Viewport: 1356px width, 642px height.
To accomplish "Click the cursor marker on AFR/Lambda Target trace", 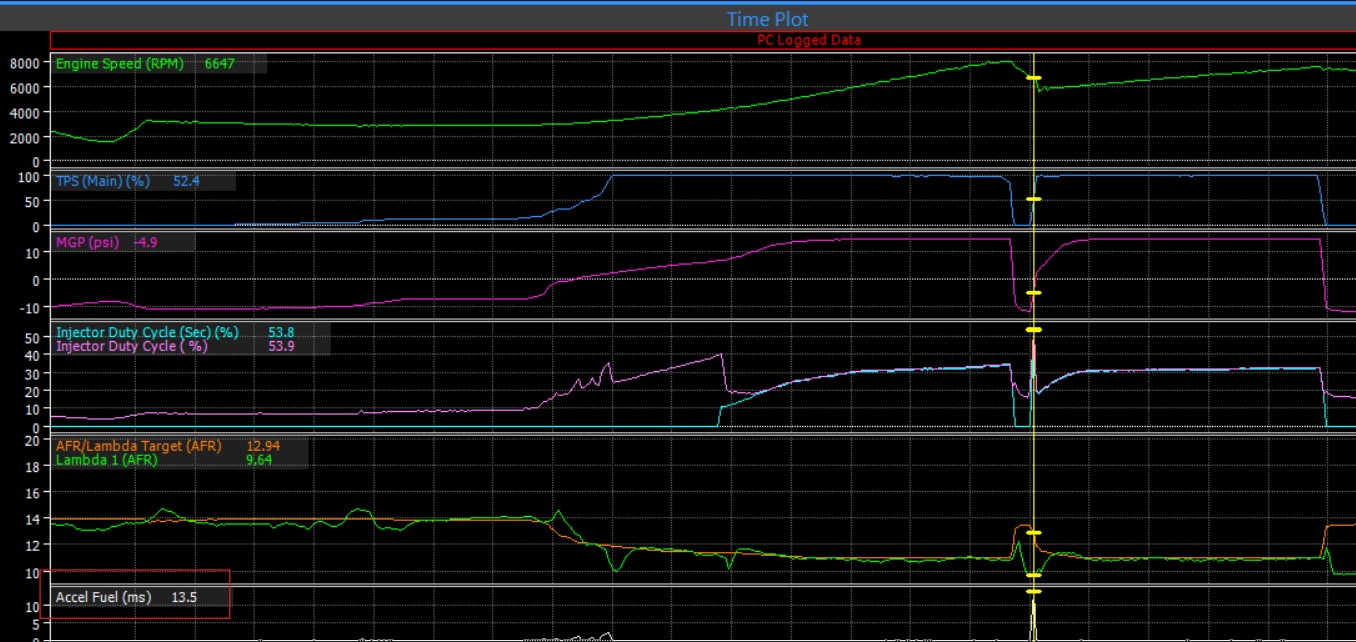I will [1034, 533].
